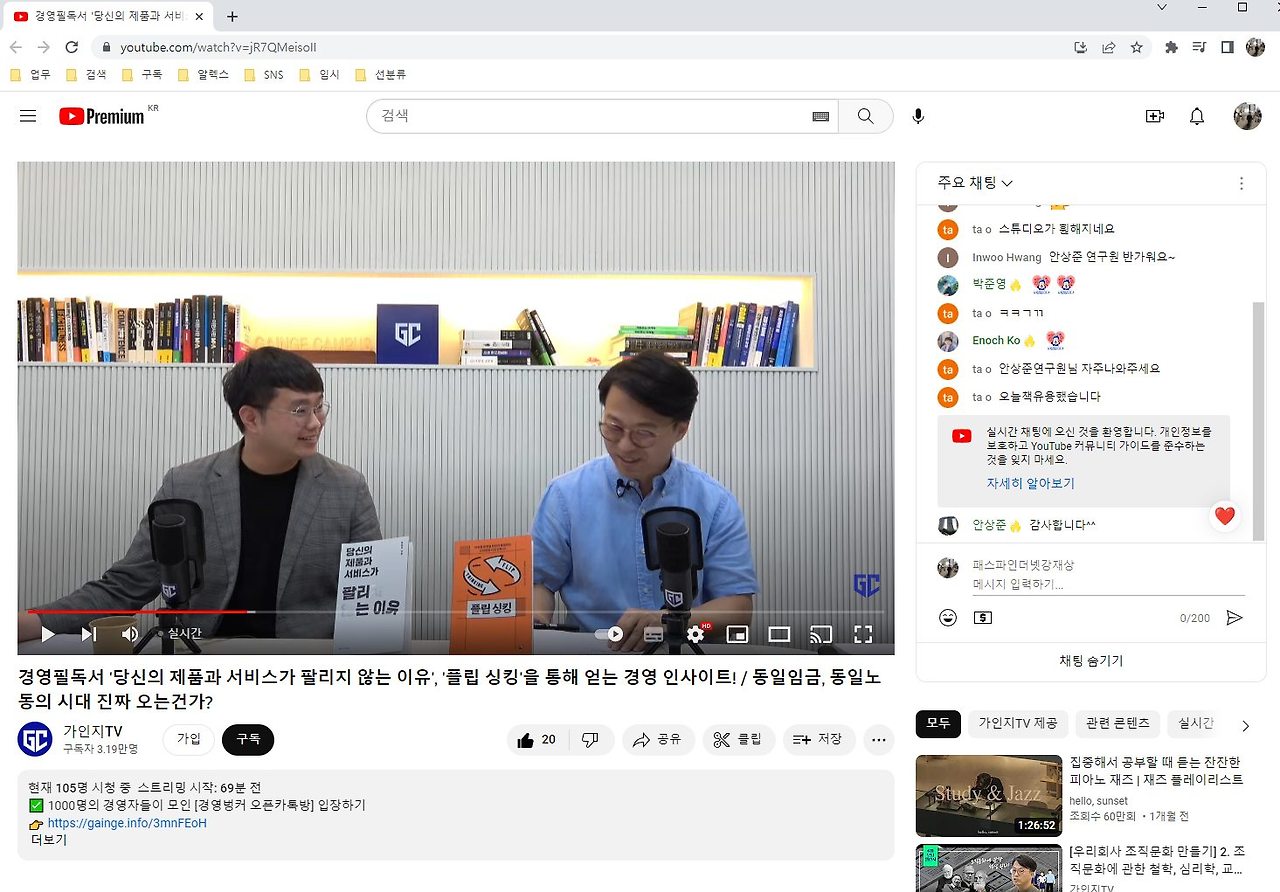Send a heart reaction in chat
Screen dimensions: 1280x892
coord(1225,516)
